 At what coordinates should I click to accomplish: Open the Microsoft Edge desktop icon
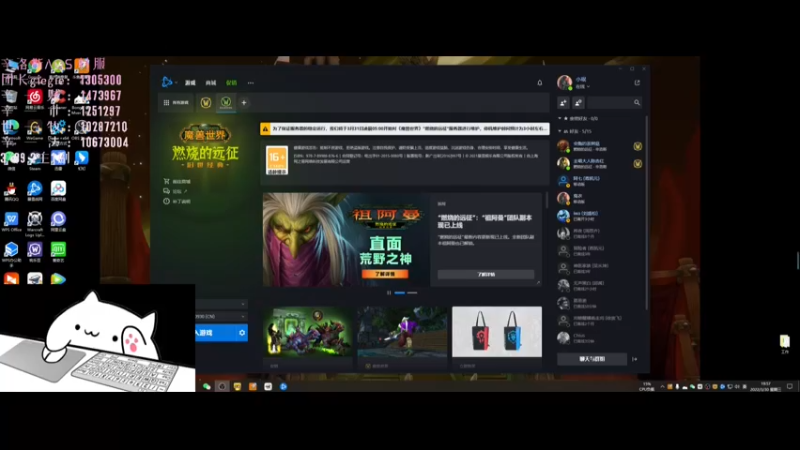tap(11, 130)
